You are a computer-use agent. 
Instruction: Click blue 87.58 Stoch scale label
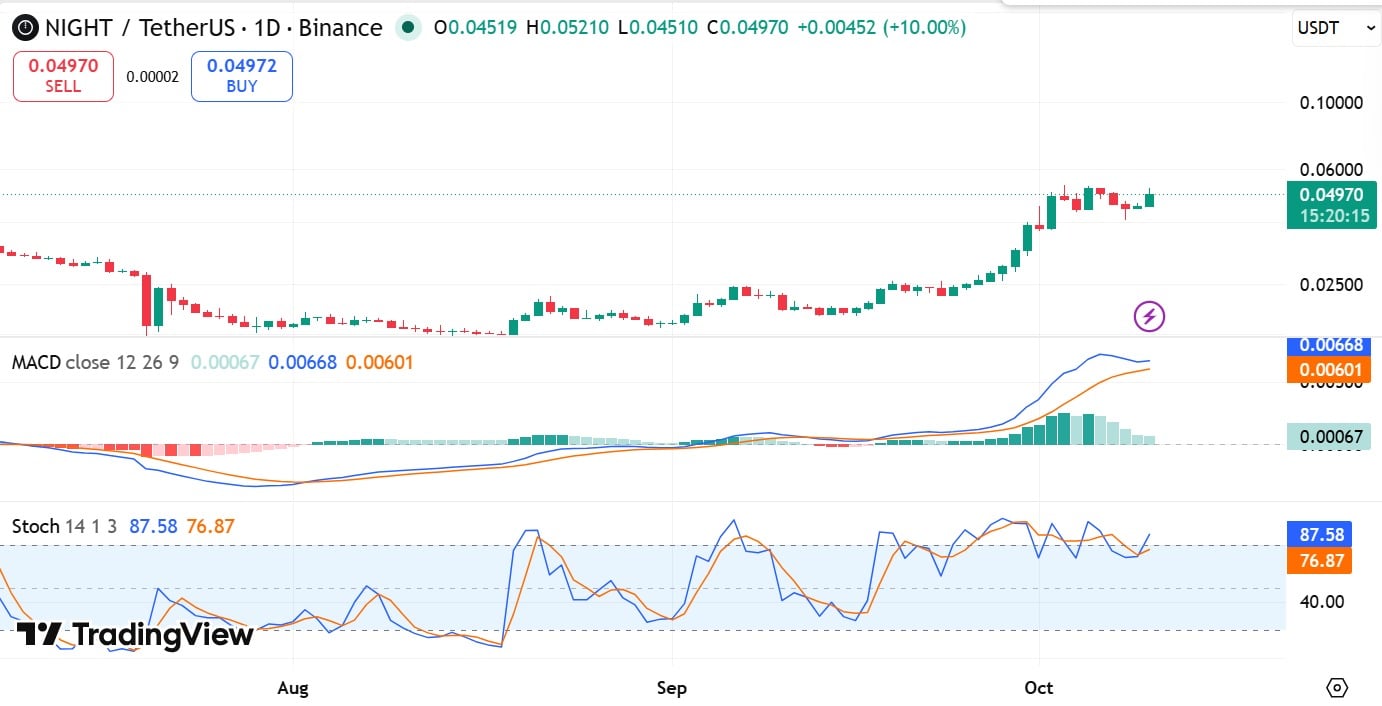coord(1319,535)
